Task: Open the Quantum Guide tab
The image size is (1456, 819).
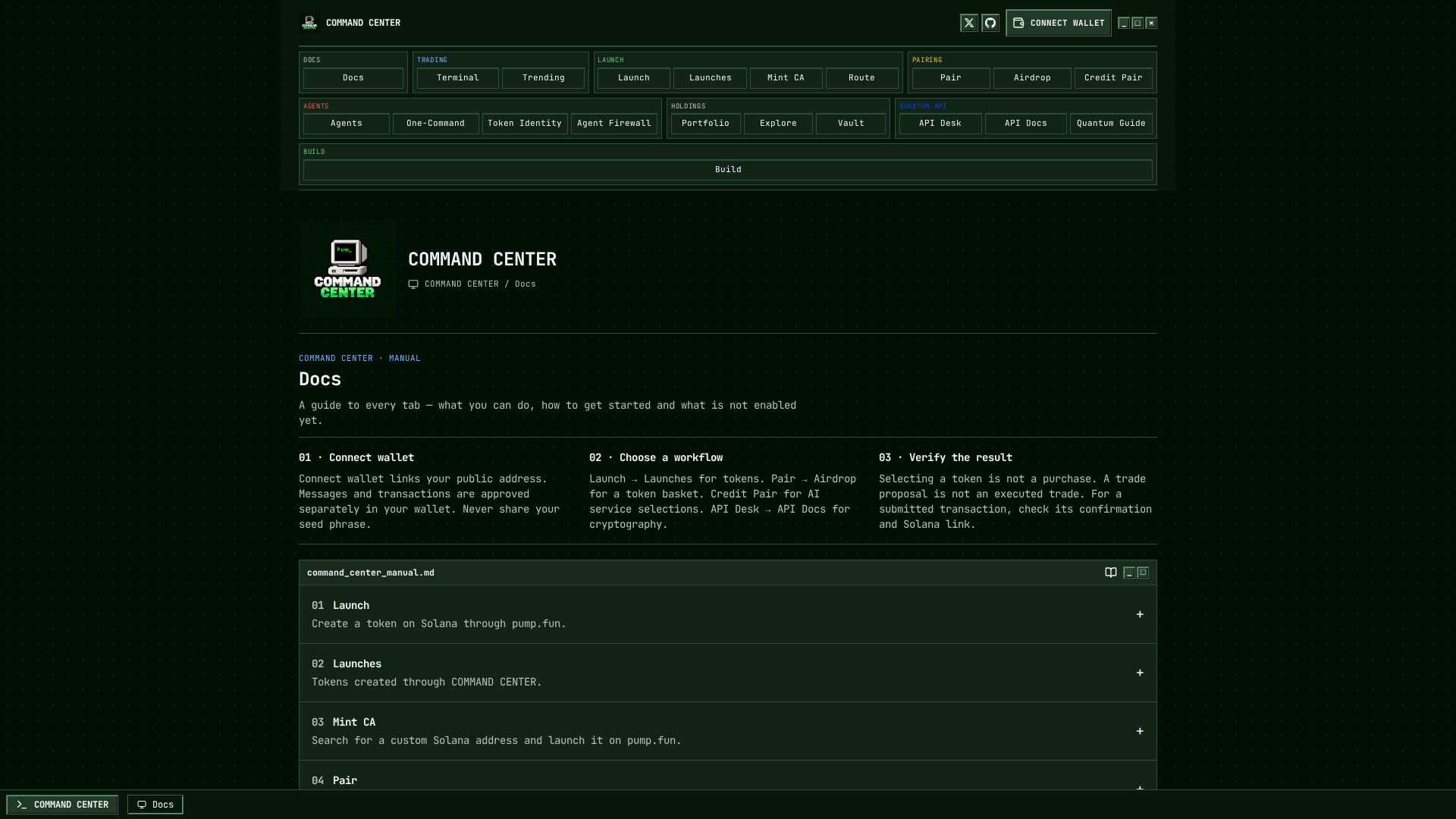Action: [x=1111, y=124]
